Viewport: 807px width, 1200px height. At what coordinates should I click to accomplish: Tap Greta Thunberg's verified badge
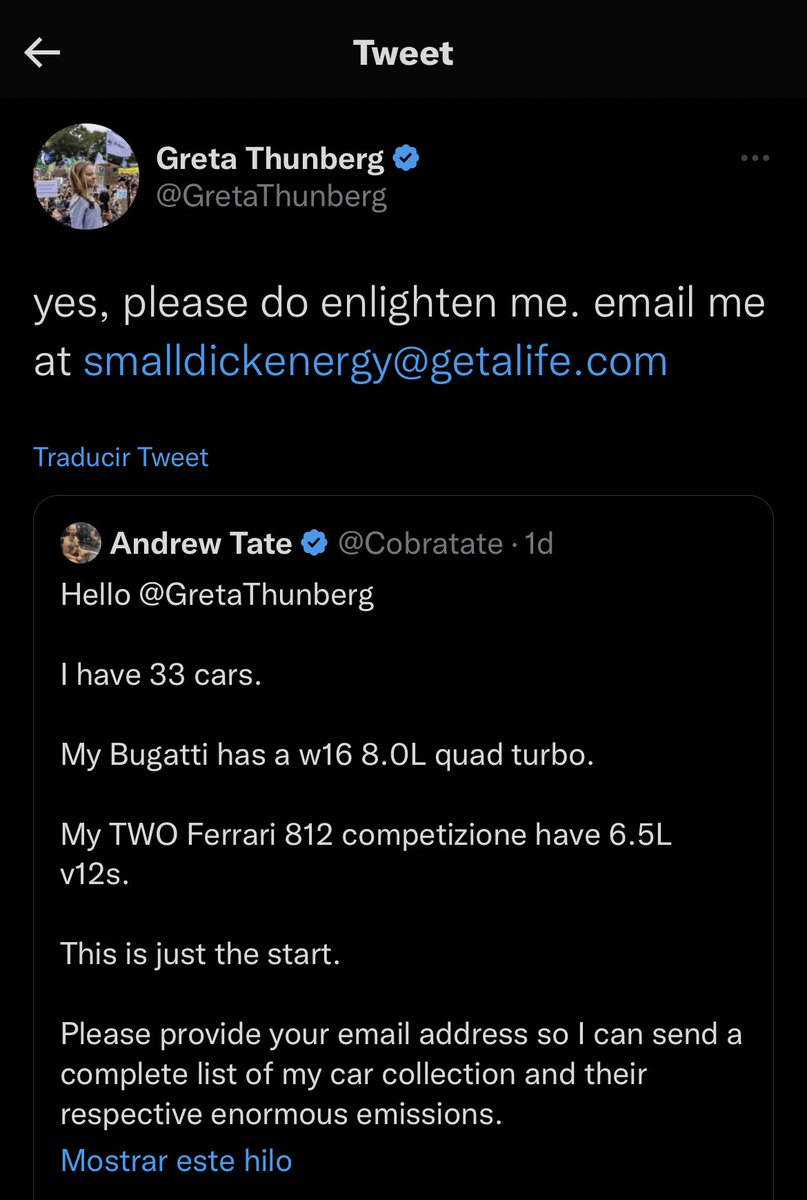405,158
